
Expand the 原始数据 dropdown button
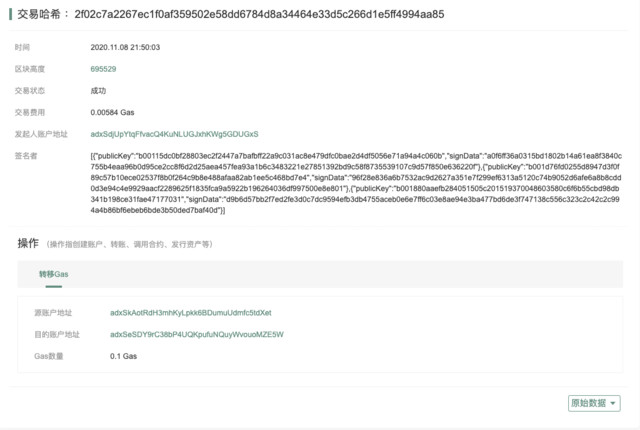(x=594, y=403)
